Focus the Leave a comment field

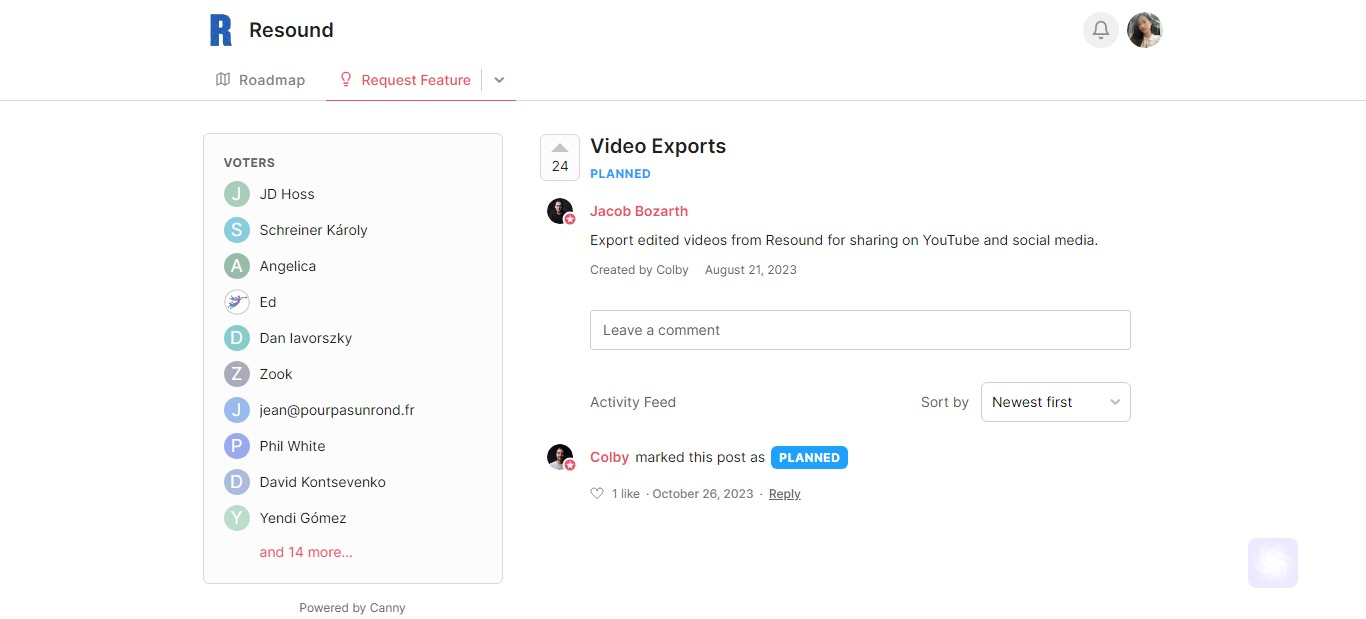coord(860,330)
